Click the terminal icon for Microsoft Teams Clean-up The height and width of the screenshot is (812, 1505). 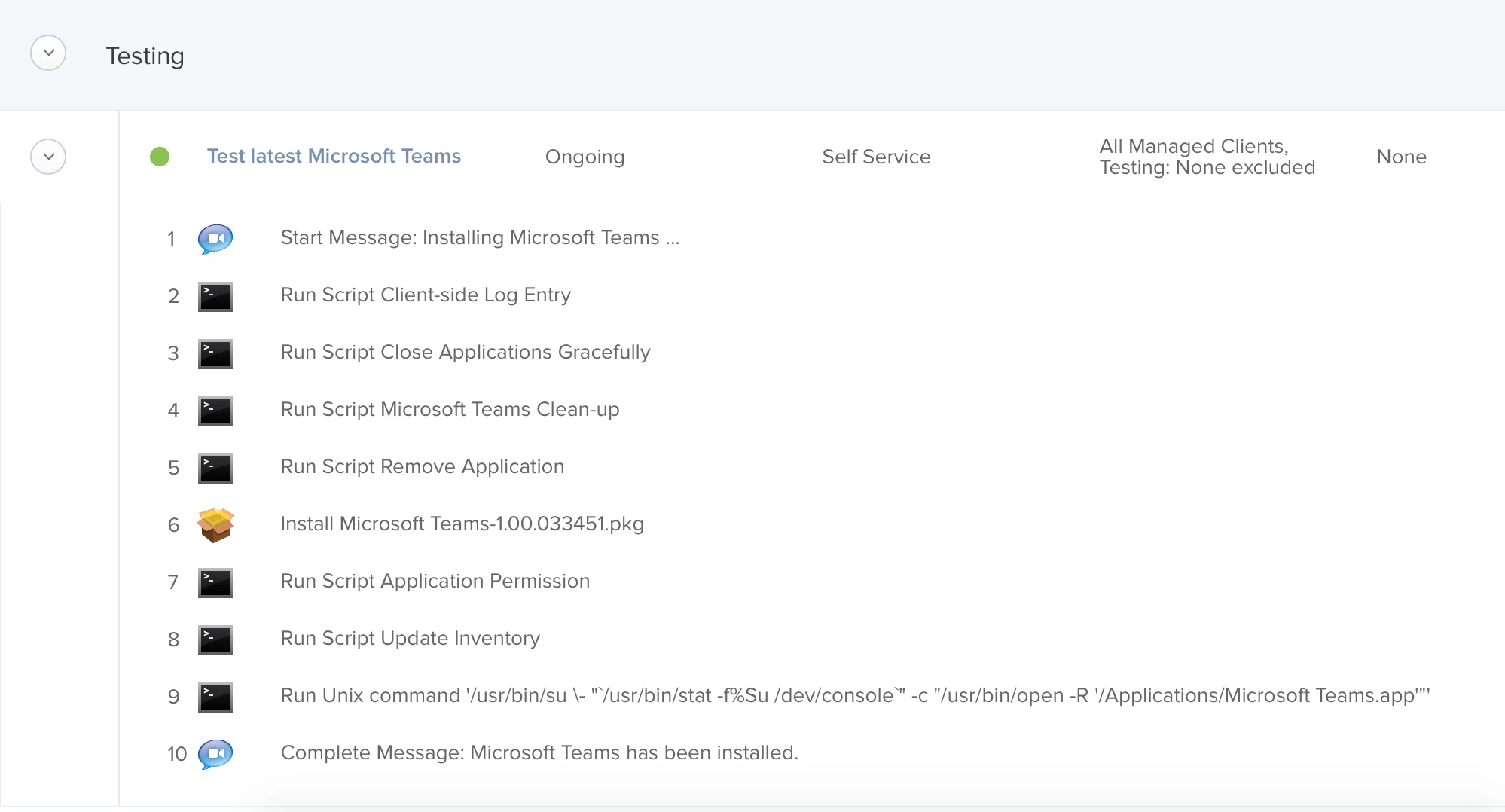215,411
